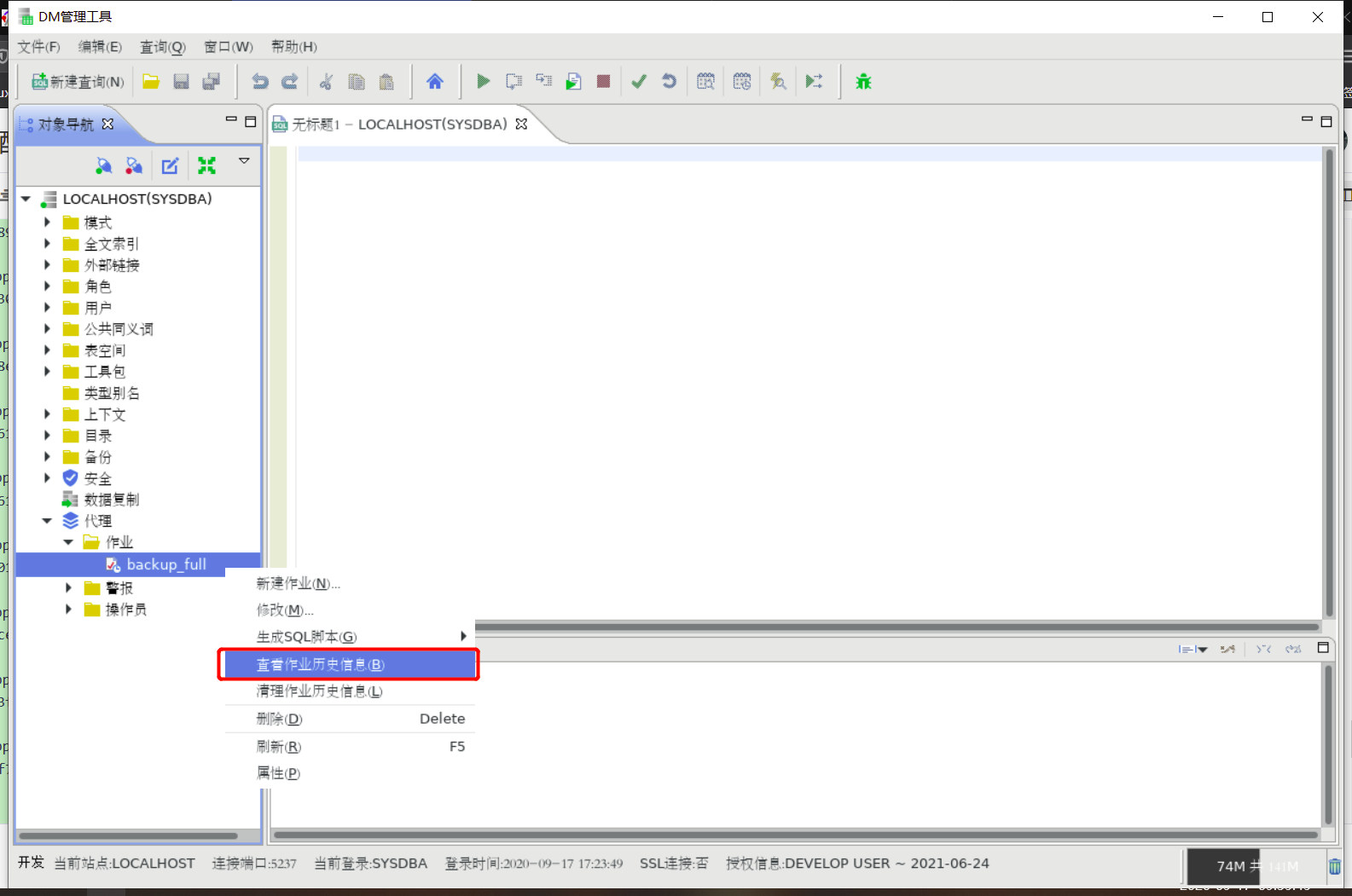Click the green expand-arrows icon in navigator

(206, 165)
